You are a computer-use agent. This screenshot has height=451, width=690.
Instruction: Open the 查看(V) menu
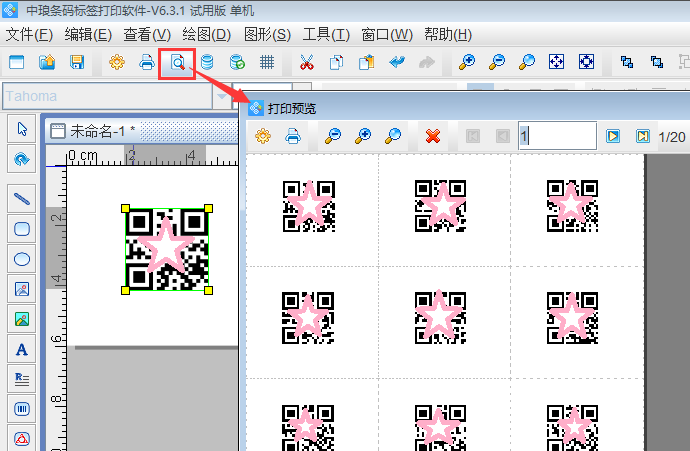(x=147, y=34)
